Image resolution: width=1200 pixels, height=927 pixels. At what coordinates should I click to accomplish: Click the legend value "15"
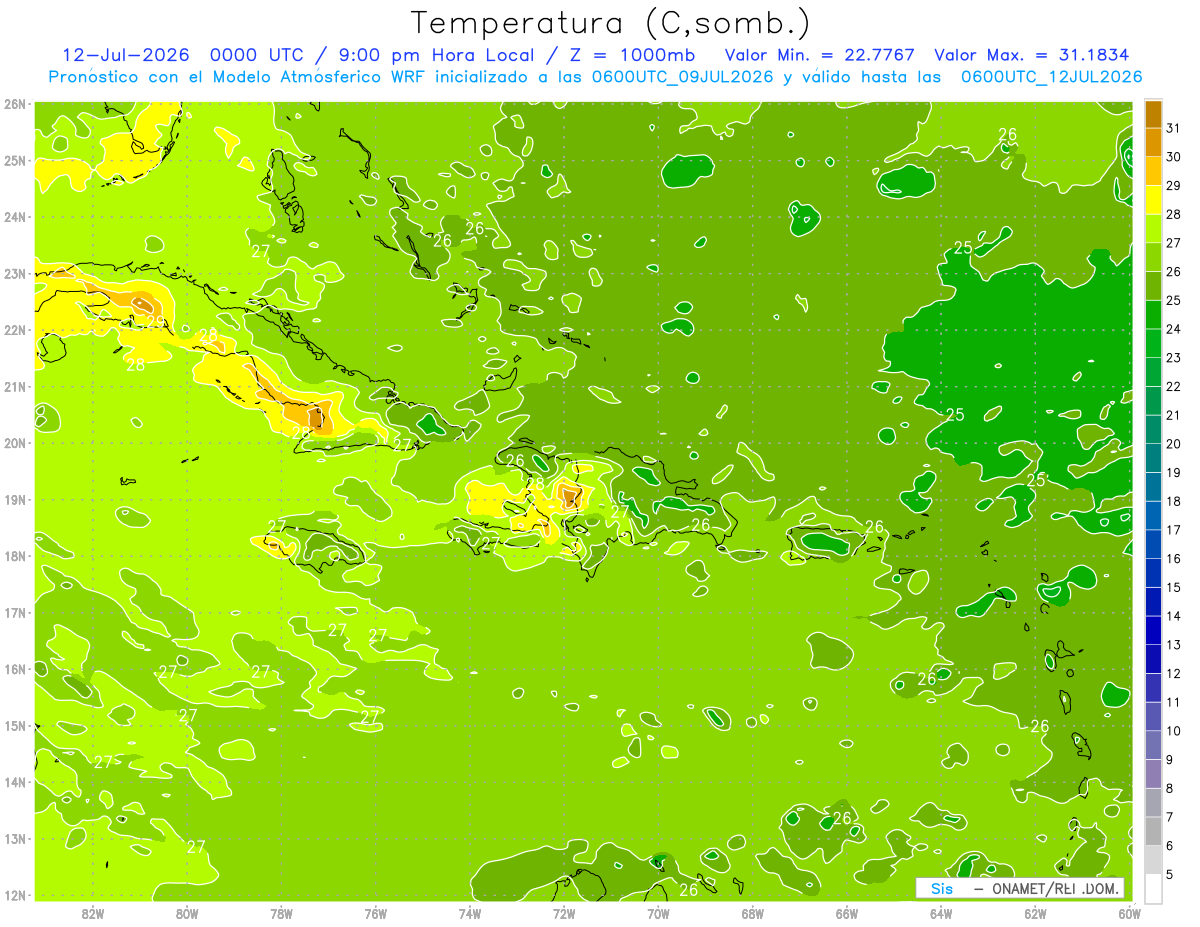pos(1174,587)
